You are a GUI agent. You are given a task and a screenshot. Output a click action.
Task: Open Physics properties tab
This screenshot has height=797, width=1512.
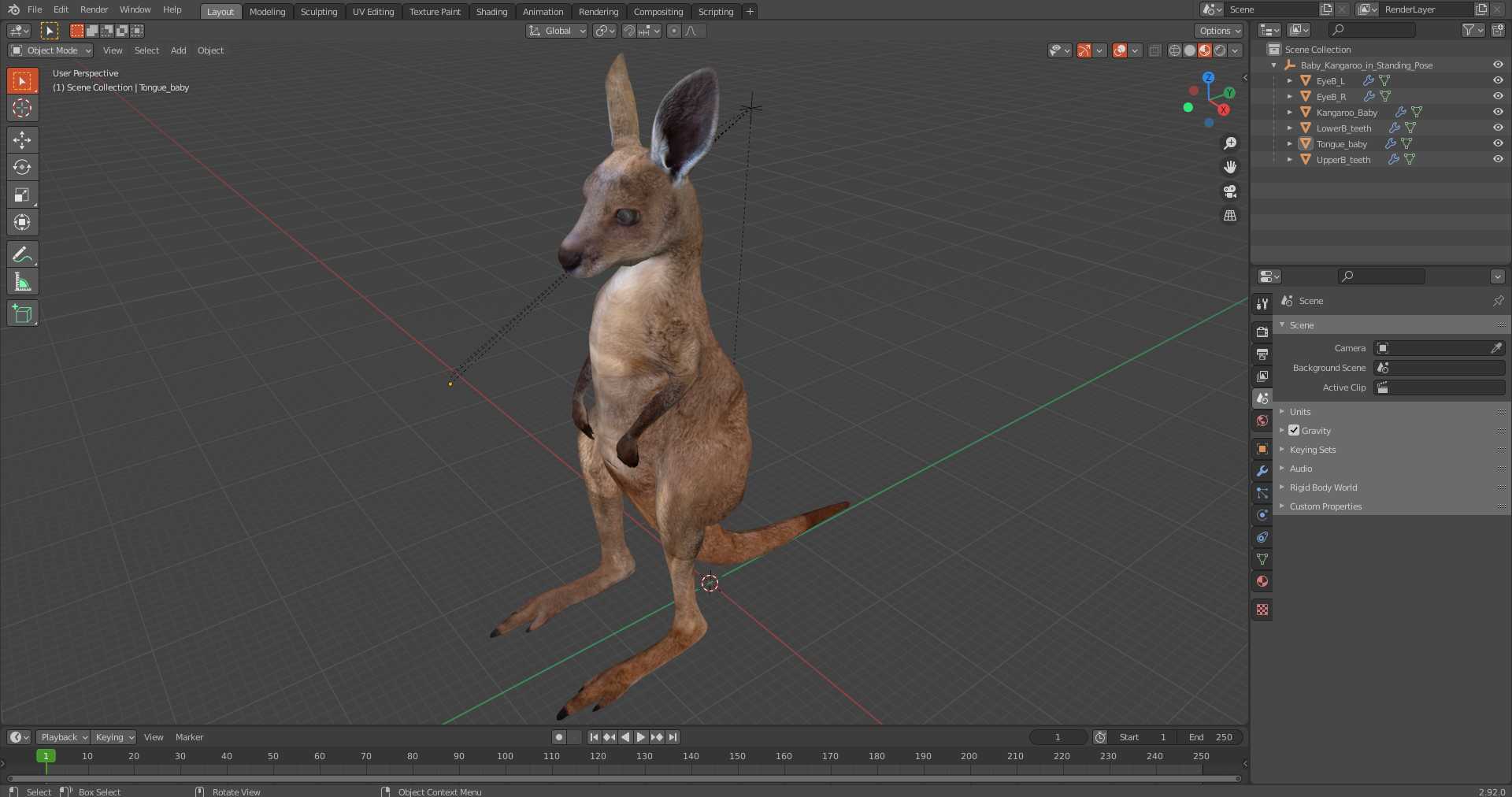tap(1262, 515)
